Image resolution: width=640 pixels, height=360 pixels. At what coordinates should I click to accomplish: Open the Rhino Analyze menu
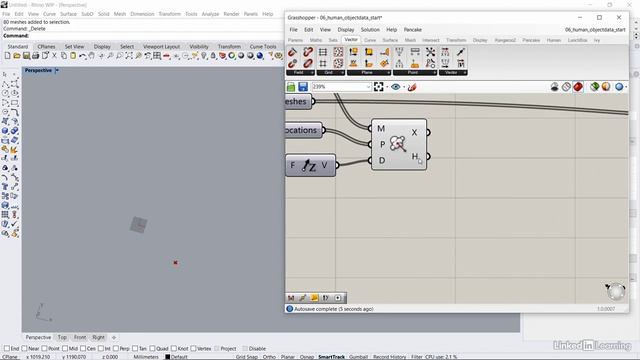click(x=210, y=14)
